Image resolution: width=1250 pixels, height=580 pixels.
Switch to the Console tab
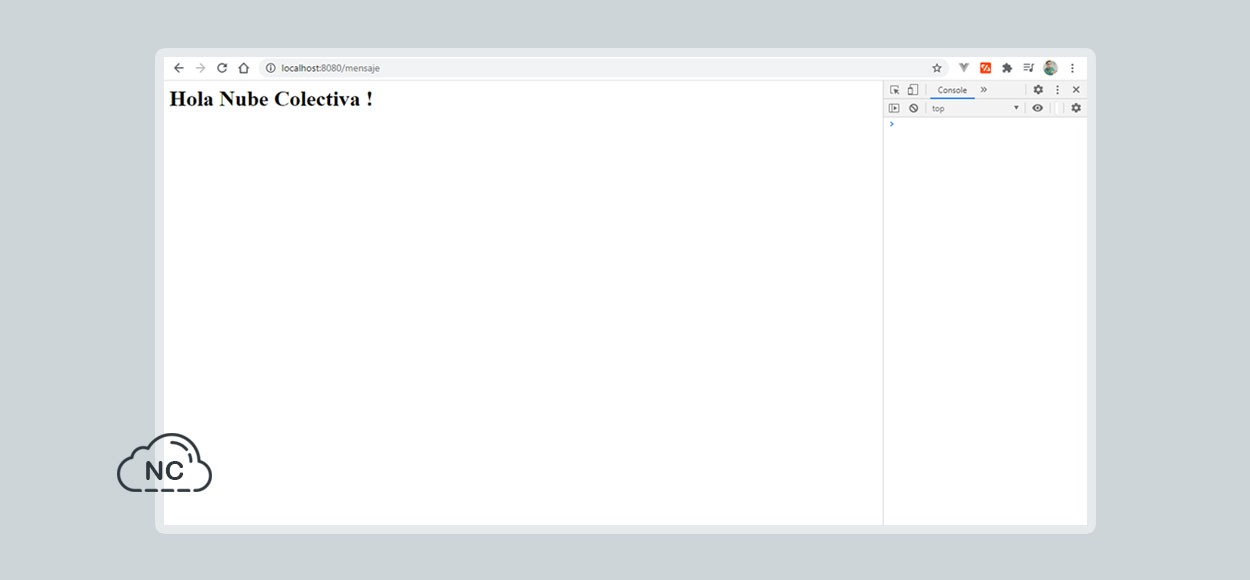point(952,90)
